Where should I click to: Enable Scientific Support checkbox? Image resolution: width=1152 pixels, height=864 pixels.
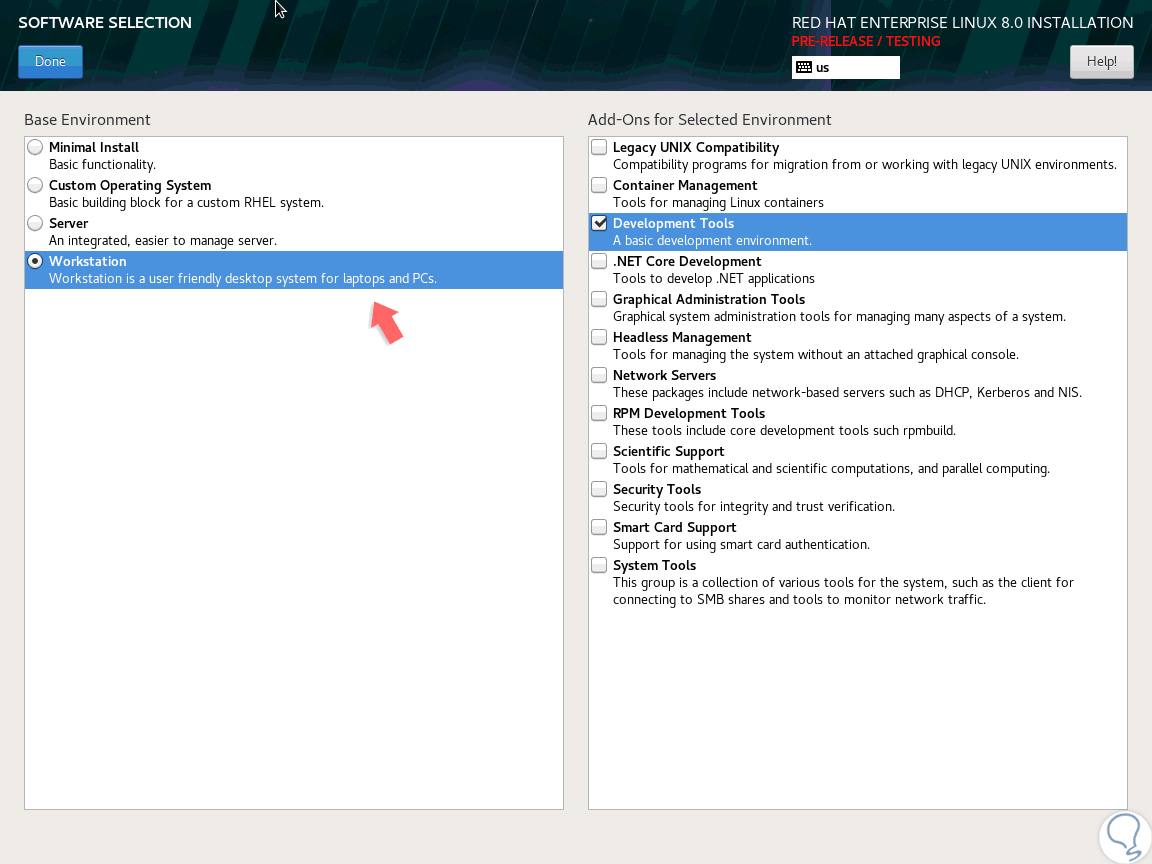[x=599, y=451]
